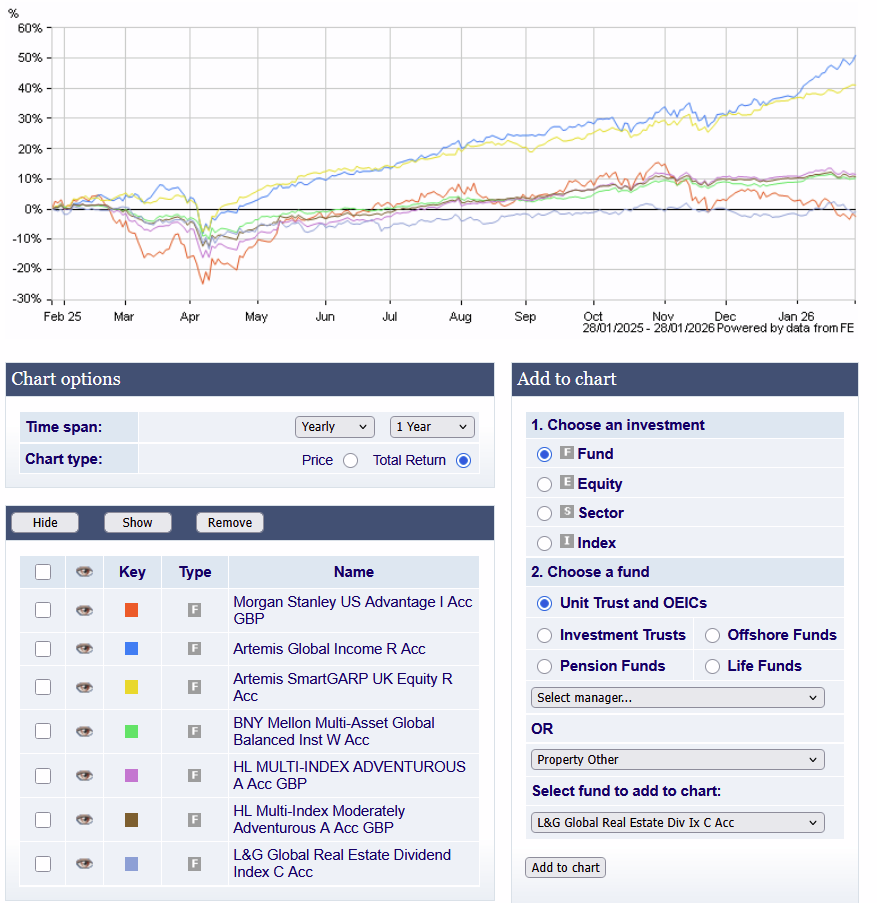Click the yellow key swatch for Artemis SmartGARP
The image size is (877, 903).
pyautogui.click(x=131, y=687)
